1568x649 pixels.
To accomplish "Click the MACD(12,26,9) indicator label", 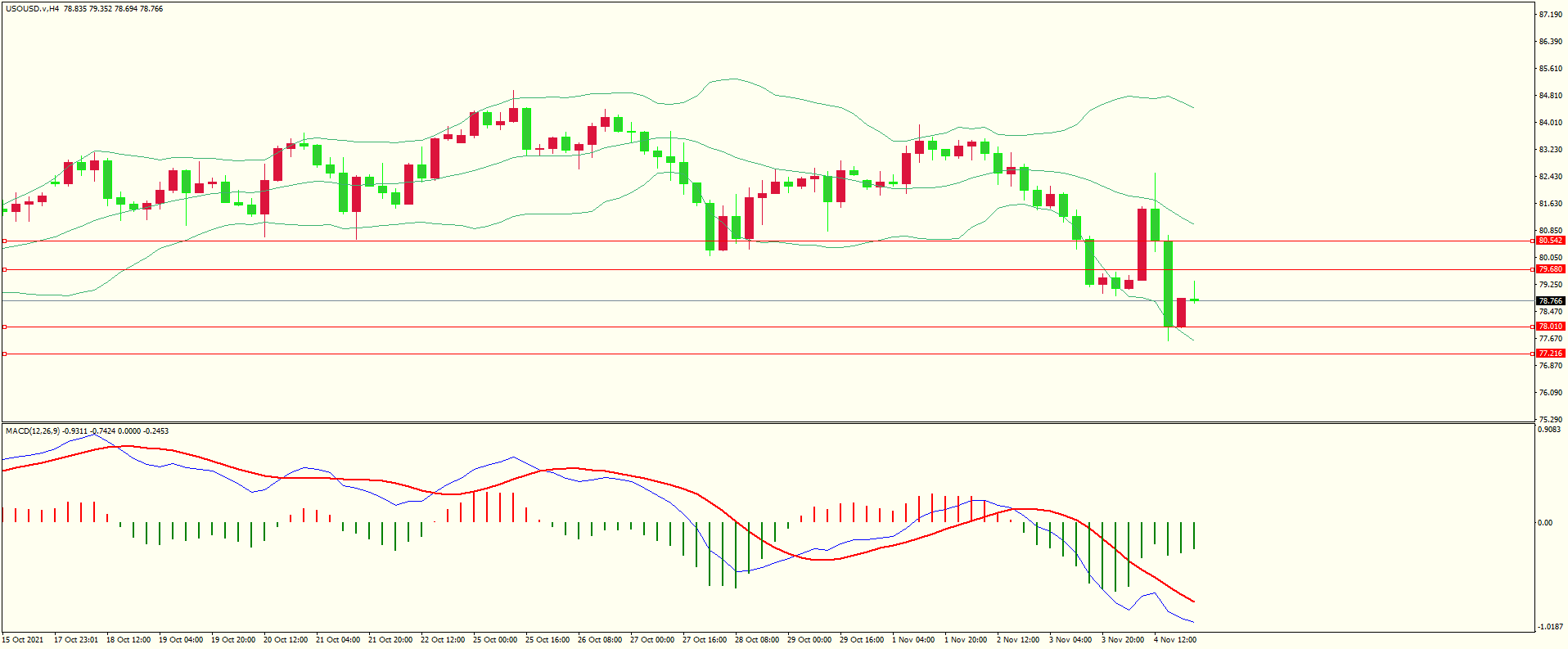I will coord(32,430).
